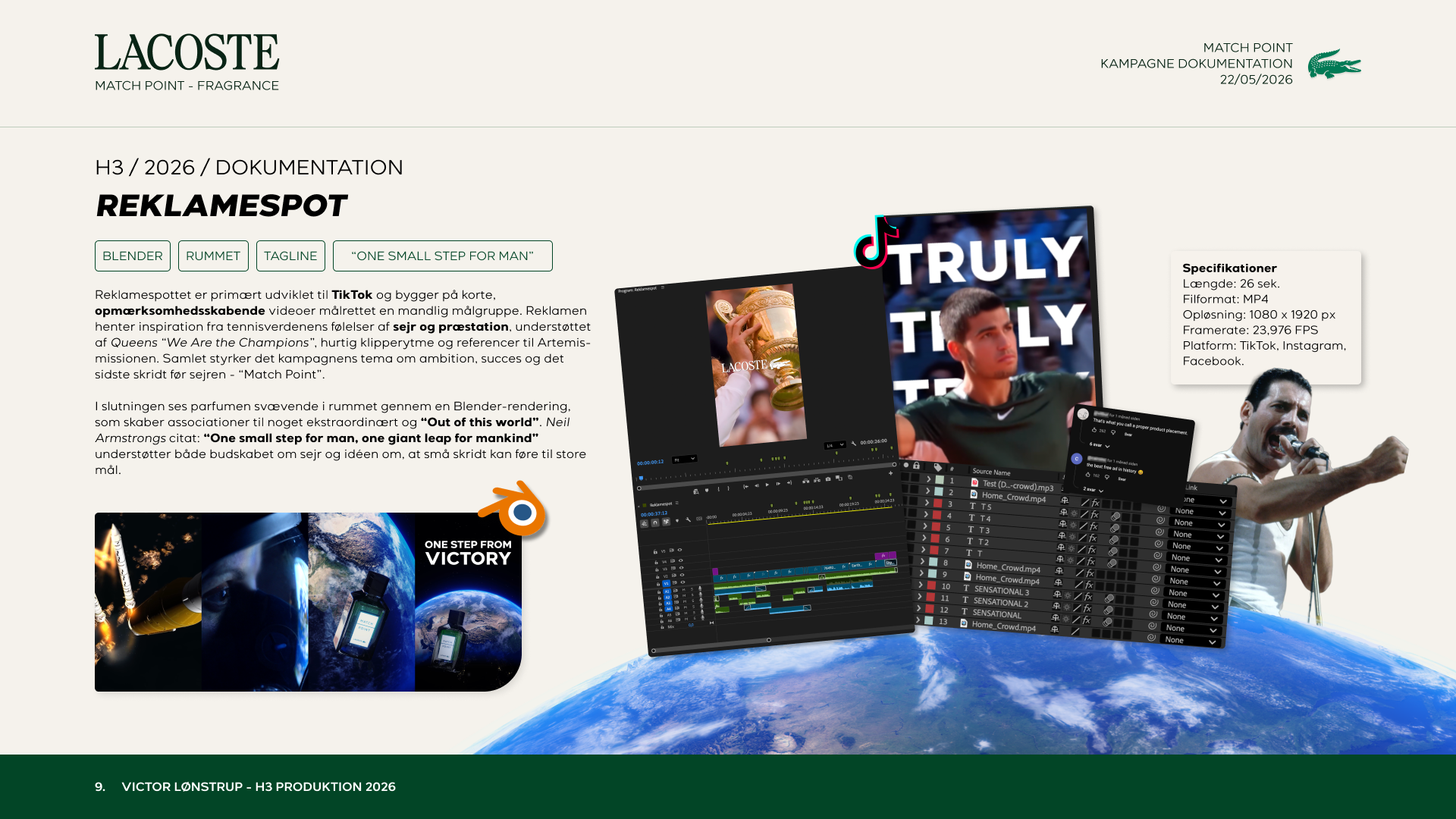This screenshot has height=819, width=1456.
Task: Click the rocket launch render thumbnail
Action: (x=148, y=602)
